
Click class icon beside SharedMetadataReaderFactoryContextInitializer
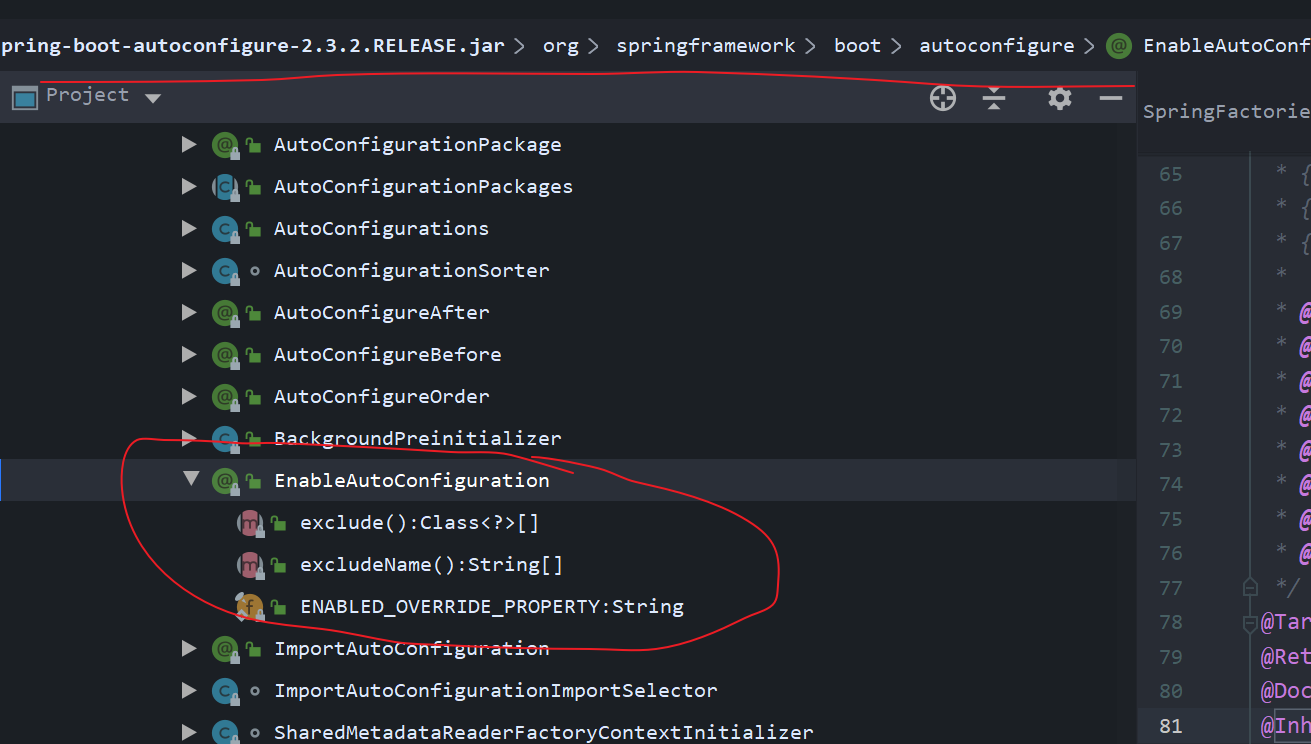(224, 733)
